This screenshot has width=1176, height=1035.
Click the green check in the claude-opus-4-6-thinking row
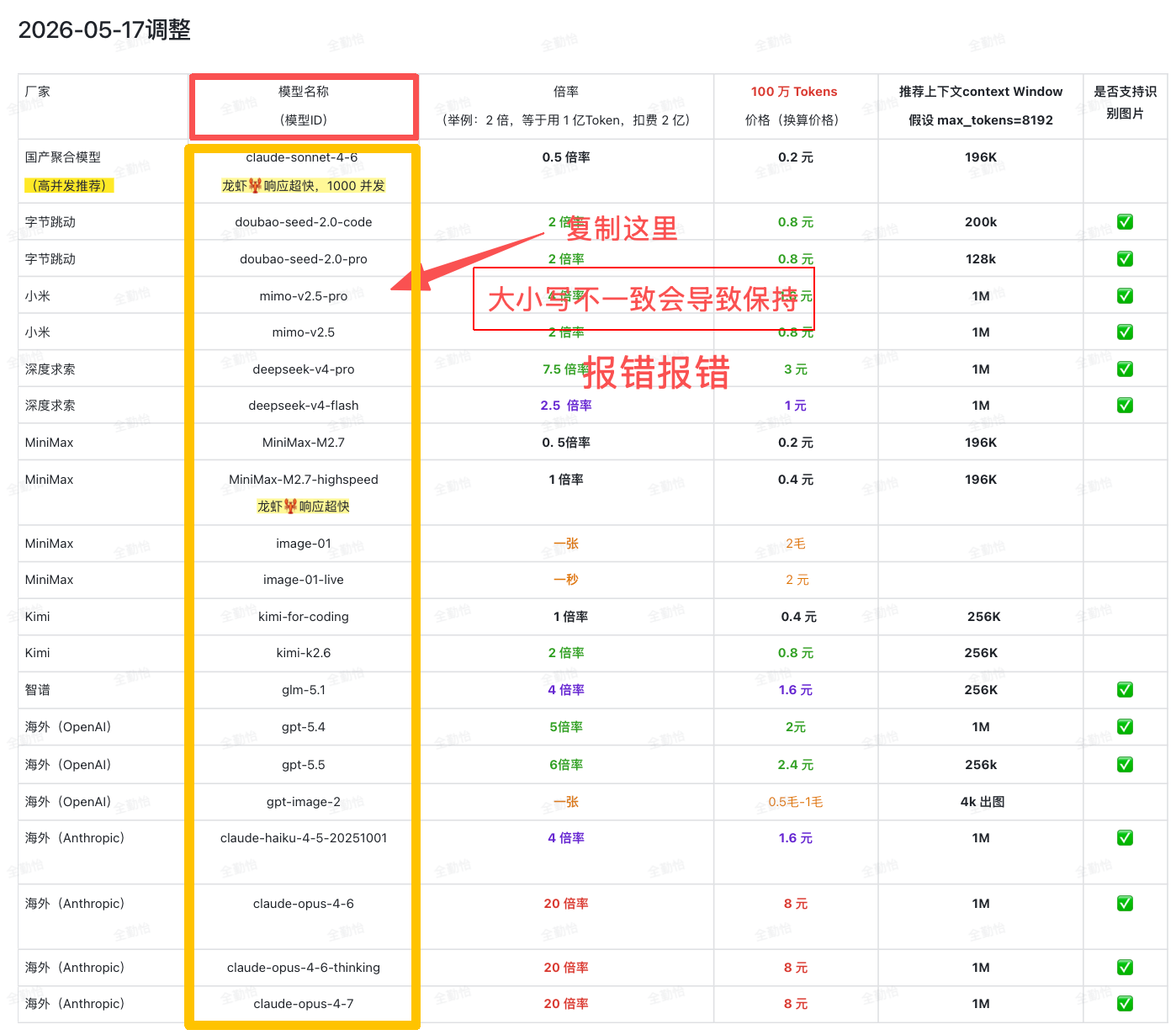pyautogui.click(x=1125, y=968)
